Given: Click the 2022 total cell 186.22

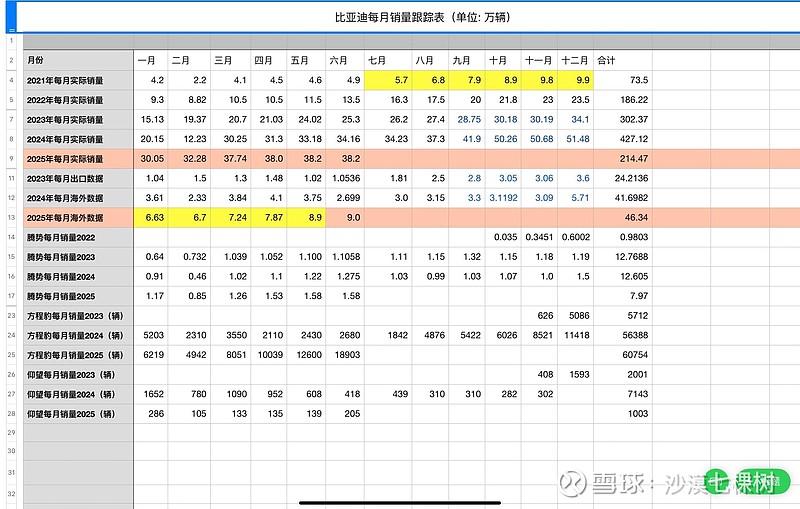Looking at the screenshot, I should [623, 100].
